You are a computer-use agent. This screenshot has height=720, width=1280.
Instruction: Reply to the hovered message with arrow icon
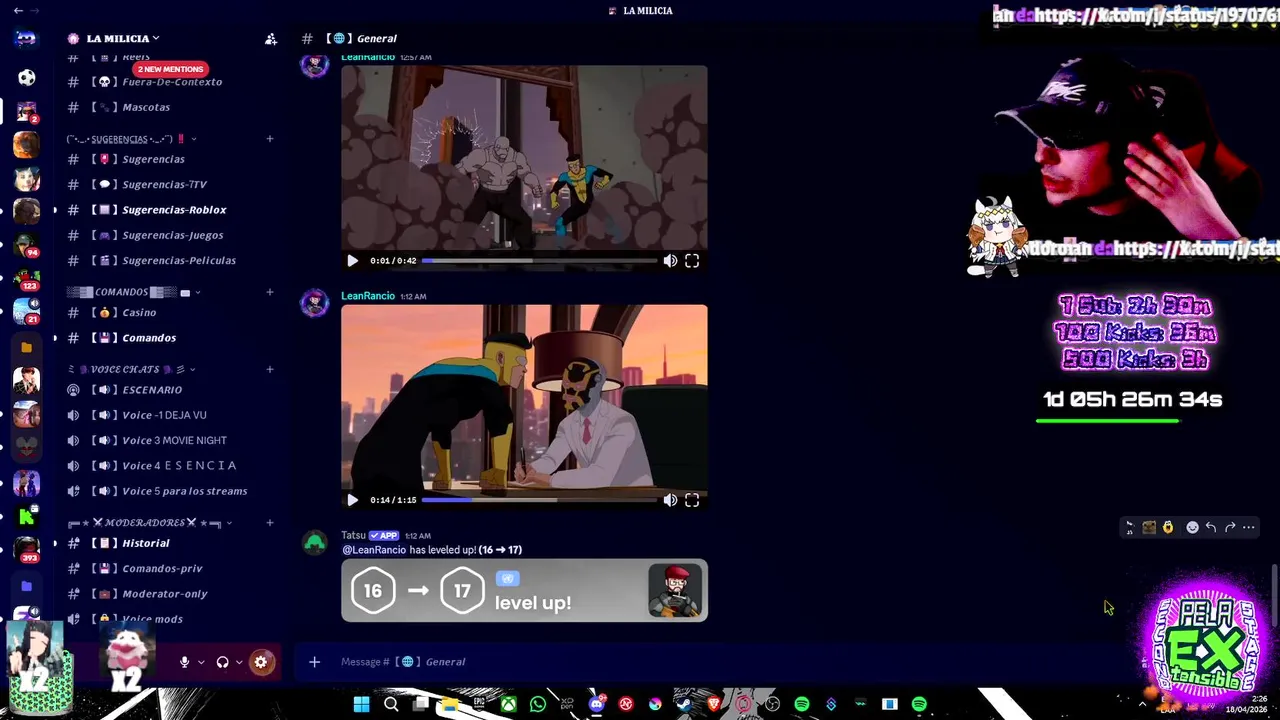point(1211,527)
